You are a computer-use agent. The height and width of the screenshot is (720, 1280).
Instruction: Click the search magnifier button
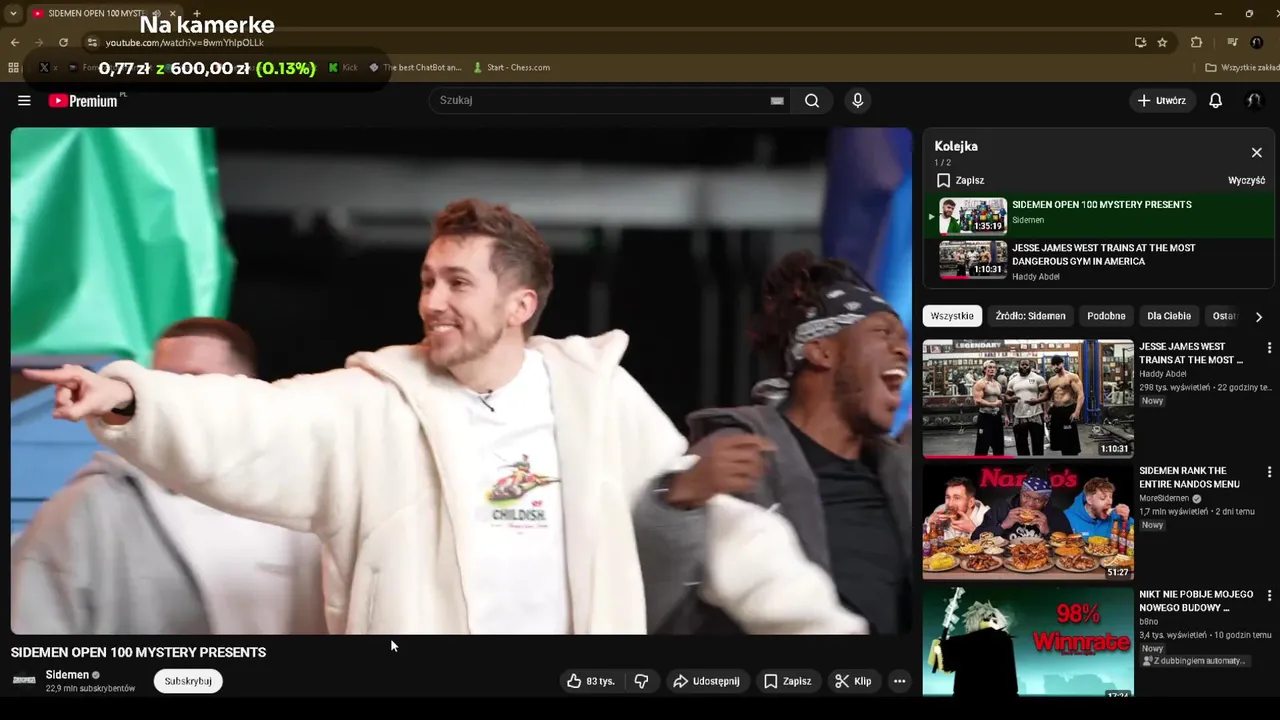coord(812,100)
